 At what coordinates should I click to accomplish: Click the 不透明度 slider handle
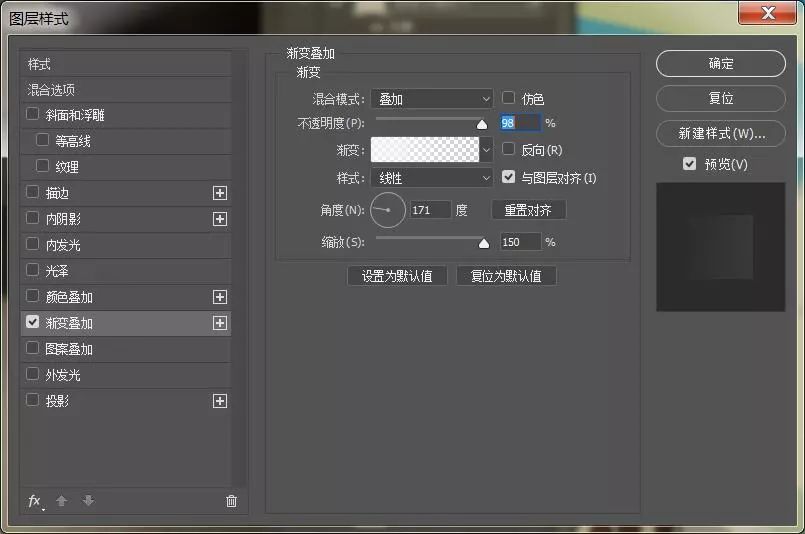(482, 124)
